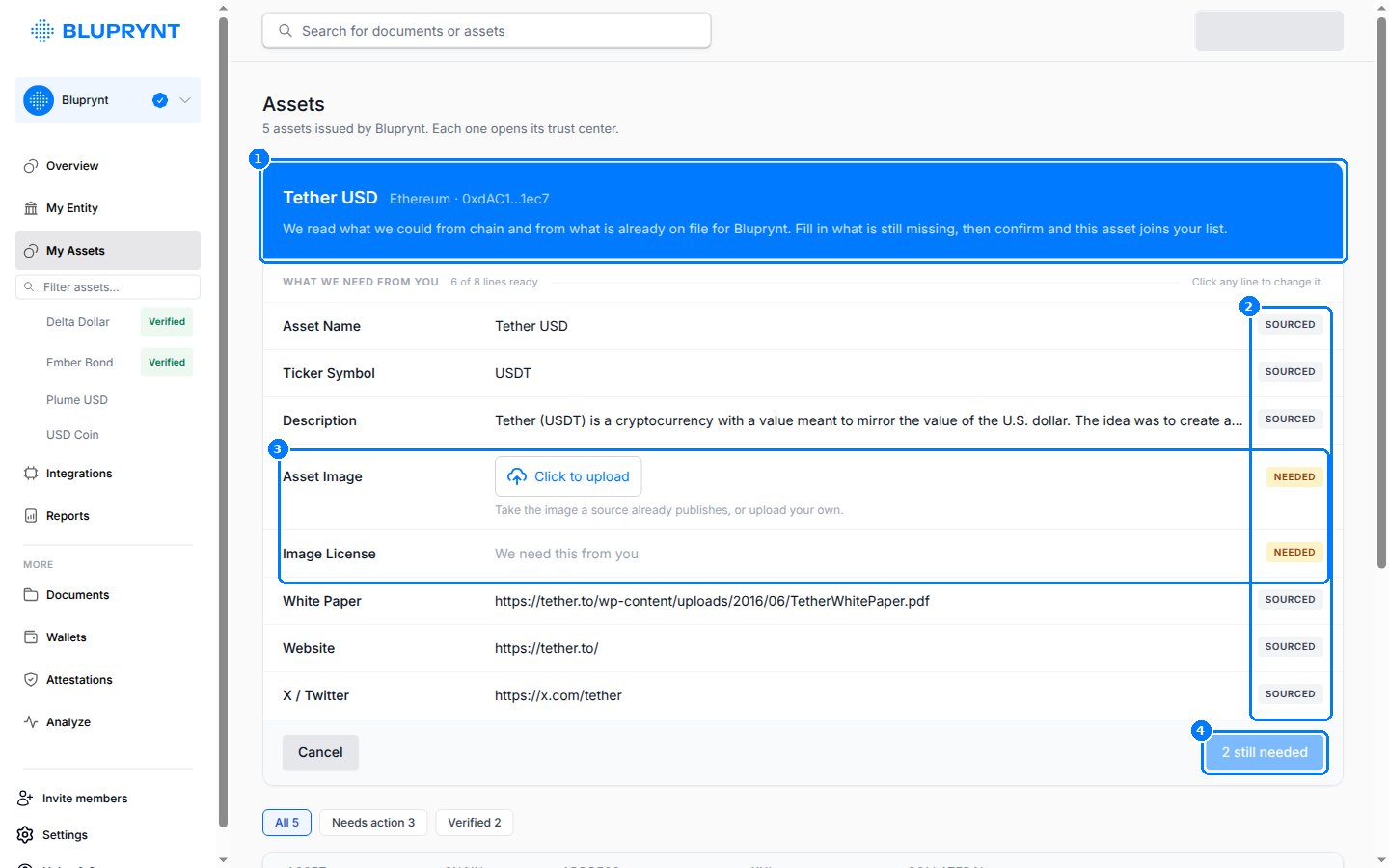Click the Reports chart icon
This screenshot has height=868, width=1389.
coord(31,516)
